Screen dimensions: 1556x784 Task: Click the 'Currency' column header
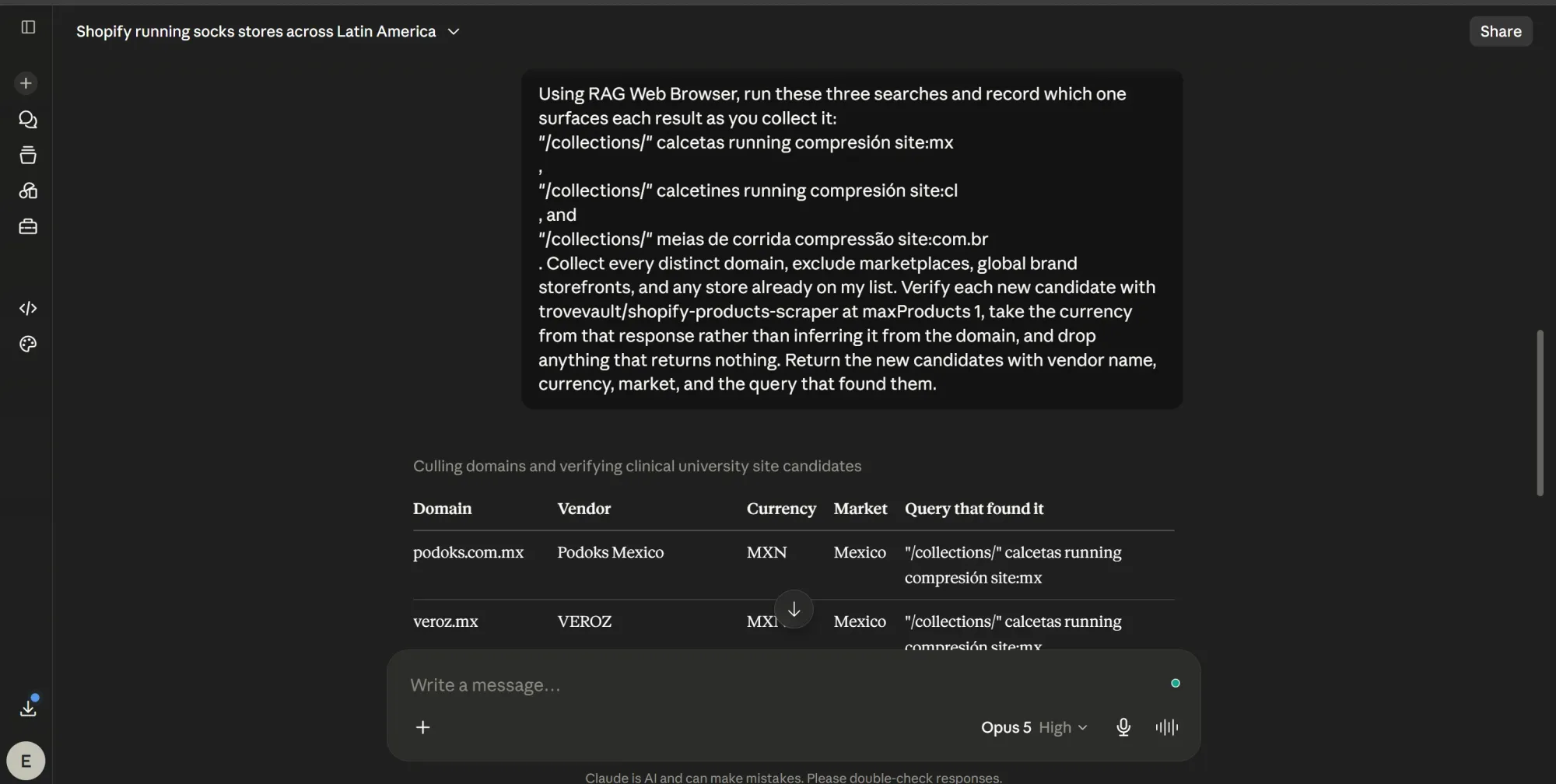point(781,509)
